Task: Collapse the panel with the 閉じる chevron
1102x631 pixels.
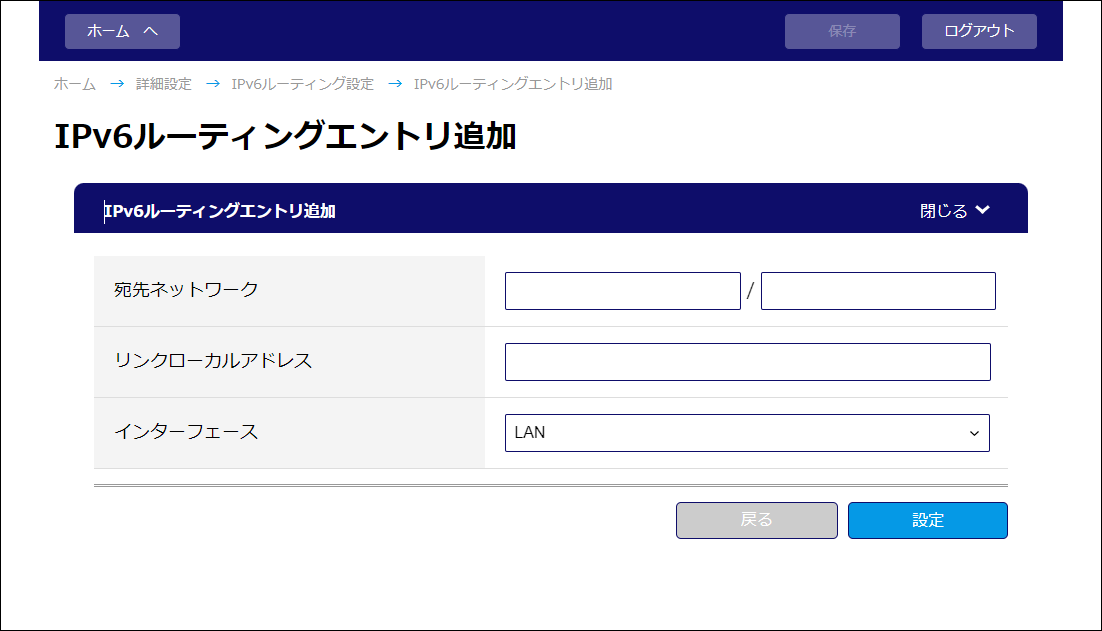Action: click(x=955, y=211)
